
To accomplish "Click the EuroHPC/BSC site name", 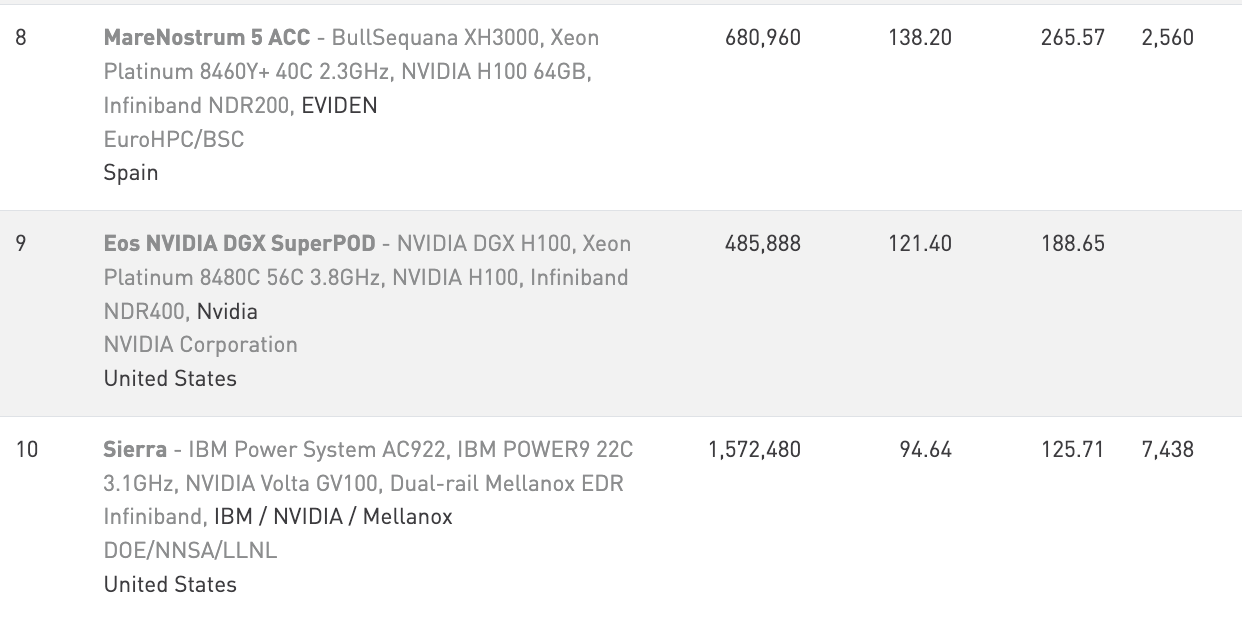I will [x=174, y=139].
